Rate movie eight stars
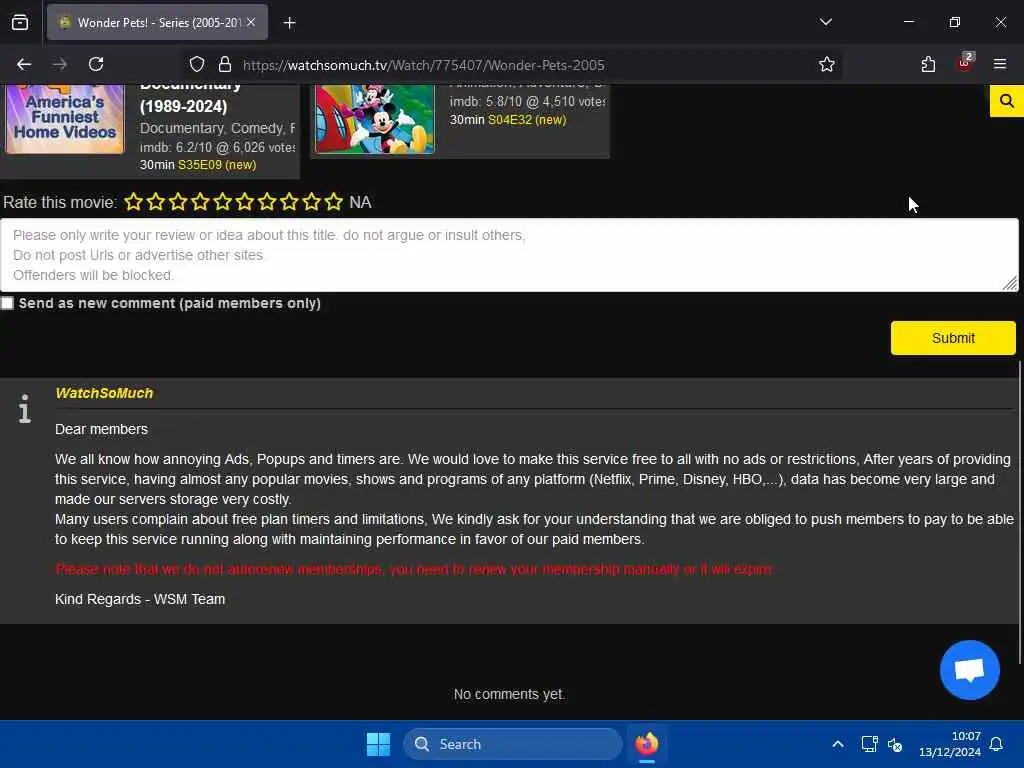Screen dimensions: 1024x768 coord(289,202)
